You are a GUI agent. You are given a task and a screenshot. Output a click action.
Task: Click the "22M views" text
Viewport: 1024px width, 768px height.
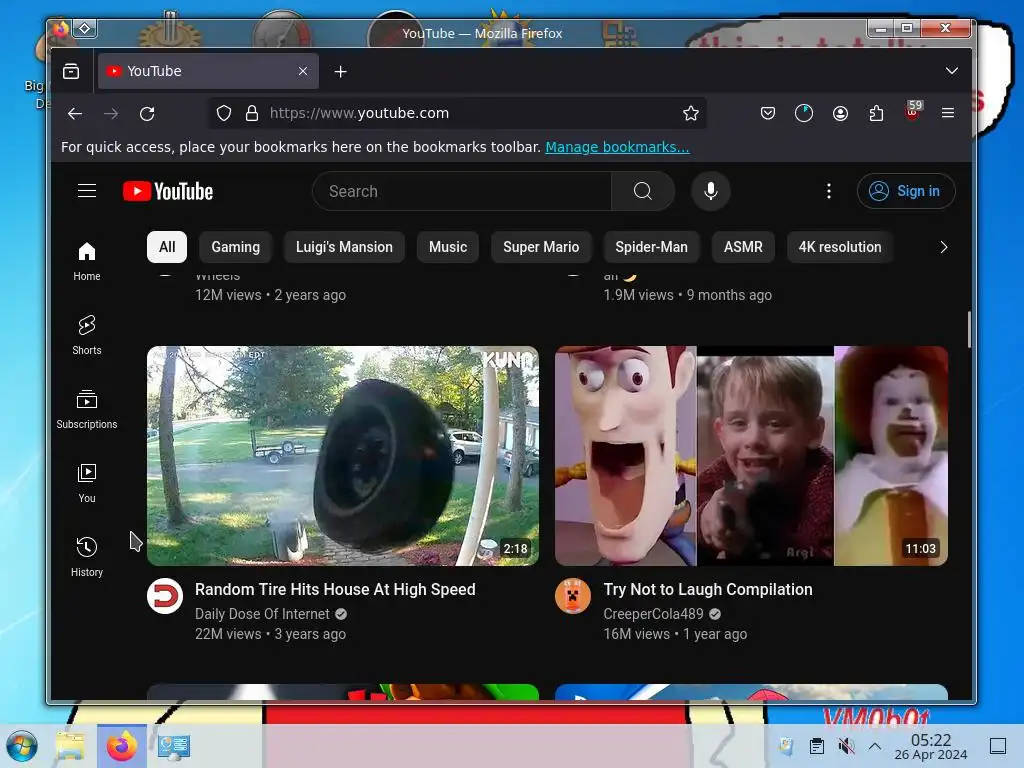(228, 634)
